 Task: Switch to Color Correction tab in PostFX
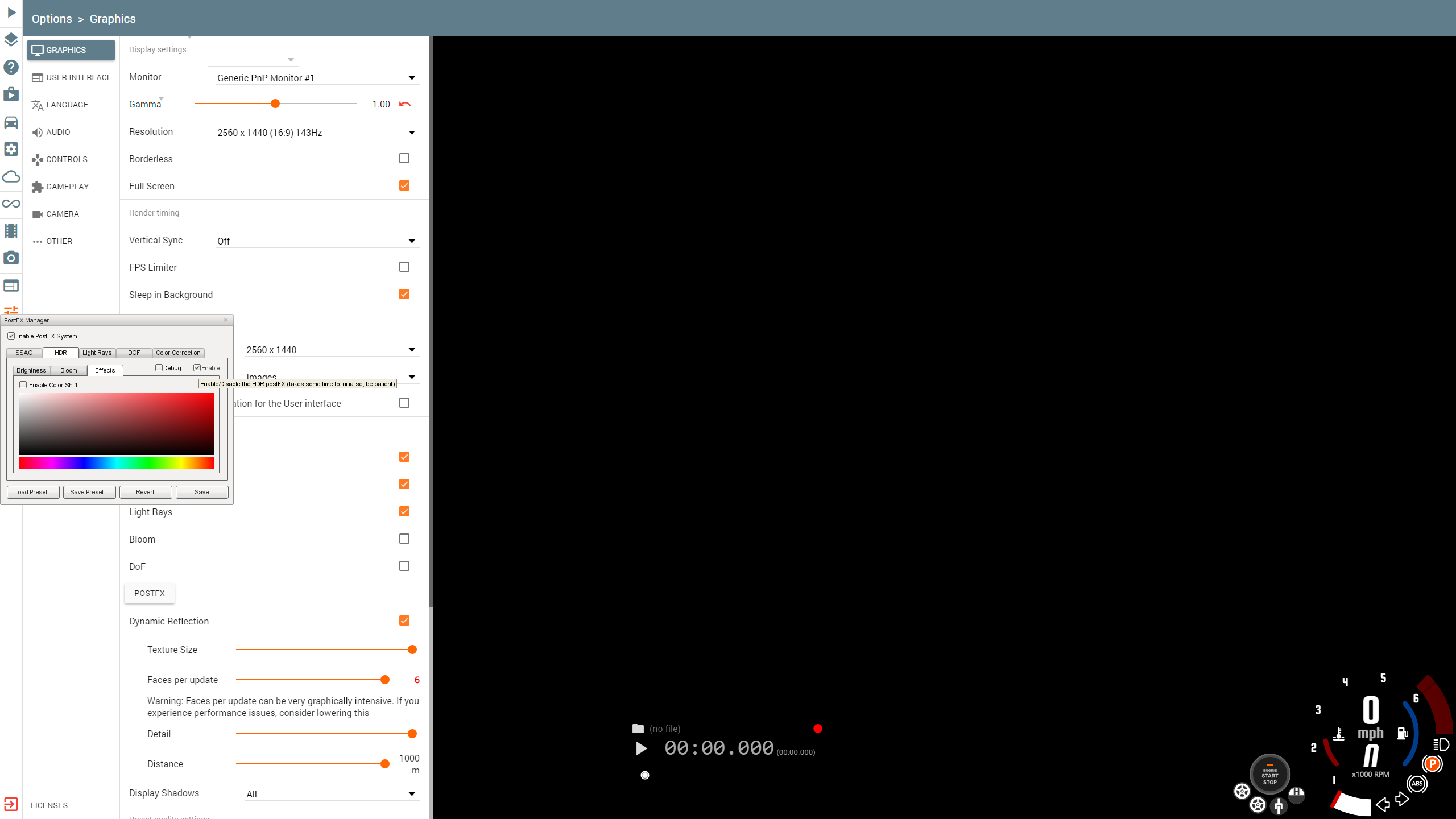coord(178,353)
